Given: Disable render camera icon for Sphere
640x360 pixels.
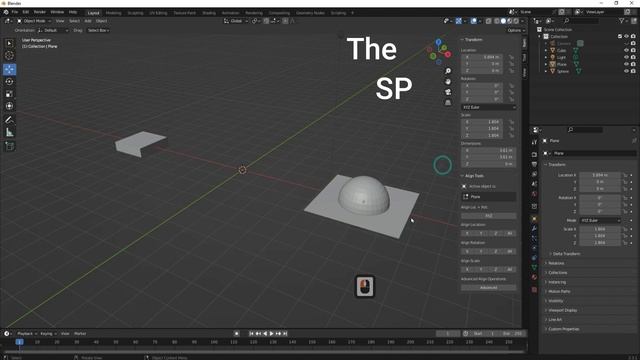Looking at the screenshot, I should tap(633, 71).
